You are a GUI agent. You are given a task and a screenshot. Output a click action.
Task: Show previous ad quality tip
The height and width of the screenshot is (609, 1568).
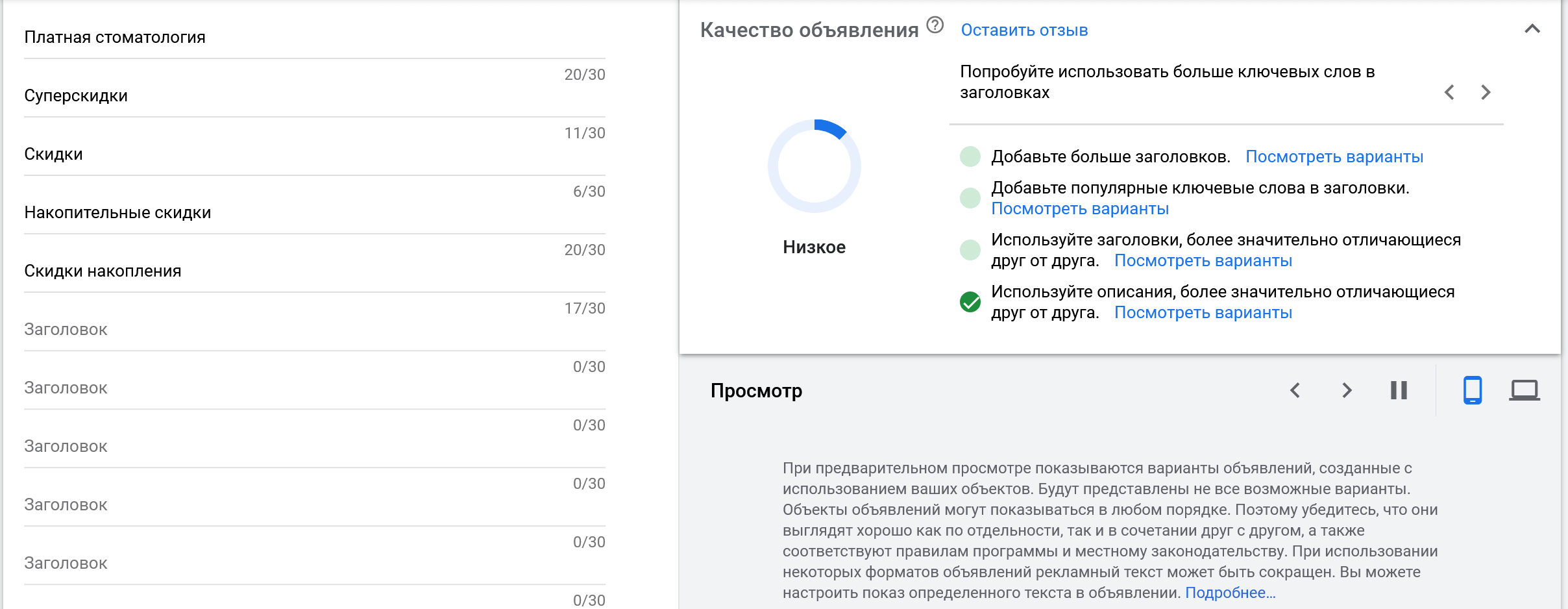click(1449, 92)
